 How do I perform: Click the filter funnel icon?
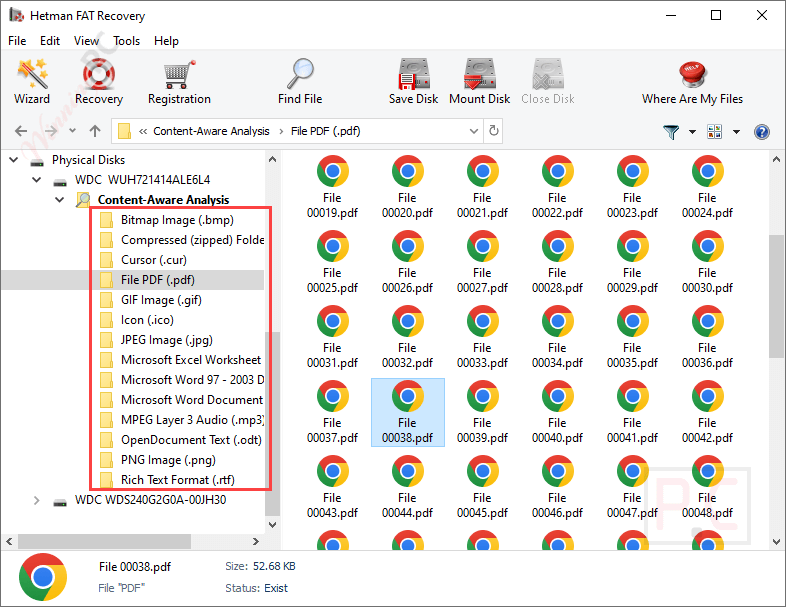click(x=671, y=132)
